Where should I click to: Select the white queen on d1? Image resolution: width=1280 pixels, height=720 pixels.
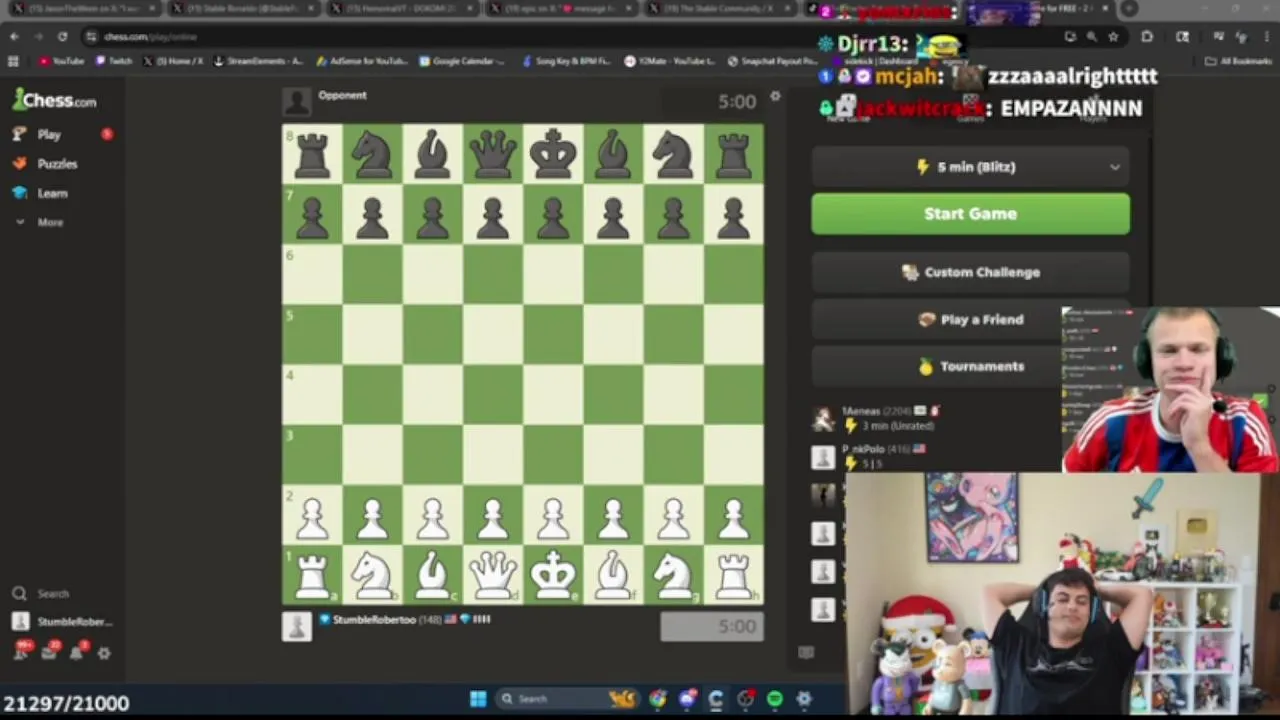pyautogui.click(x=492, y=574)
